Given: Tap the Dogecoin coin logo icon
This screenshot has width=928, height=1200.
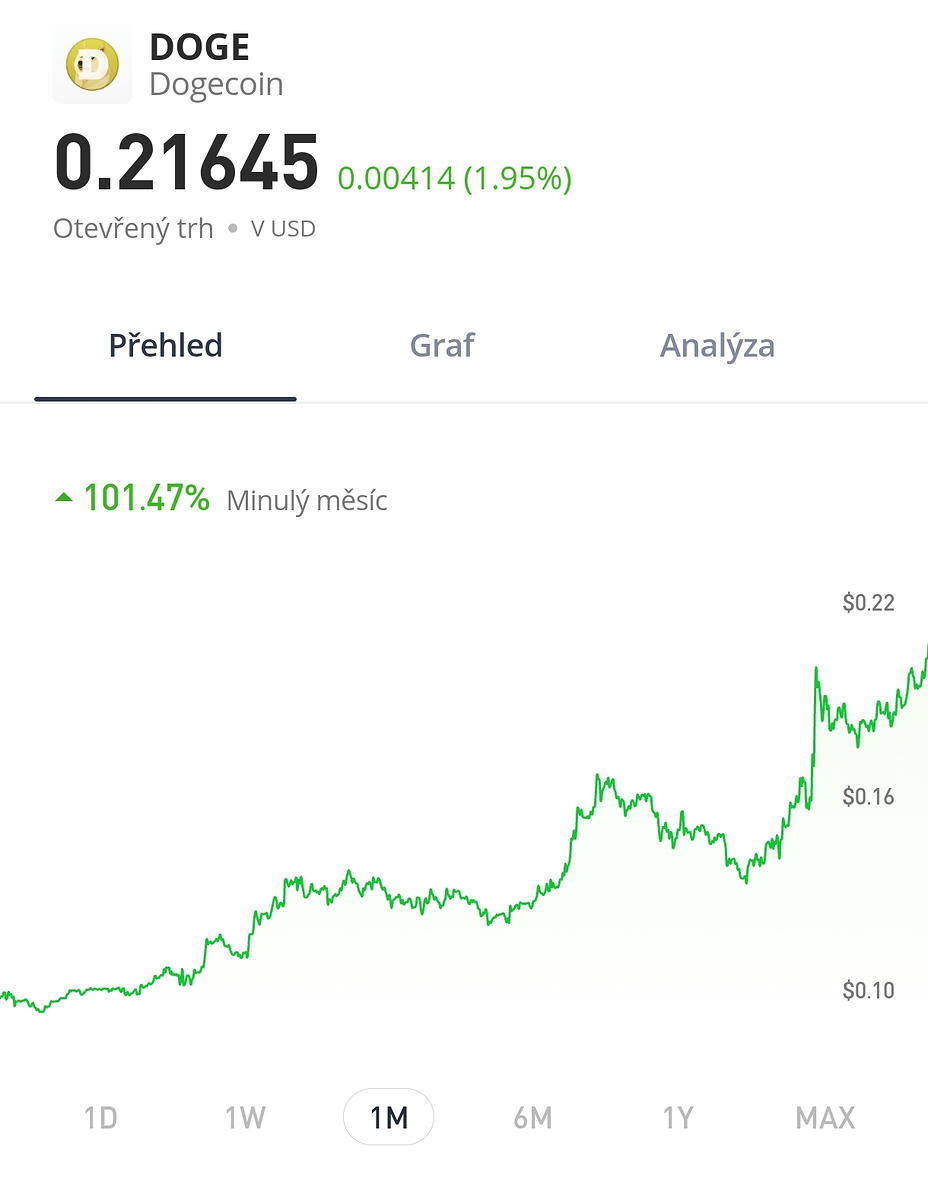Looking at the screenshot, I should click(x=92, y=65).
